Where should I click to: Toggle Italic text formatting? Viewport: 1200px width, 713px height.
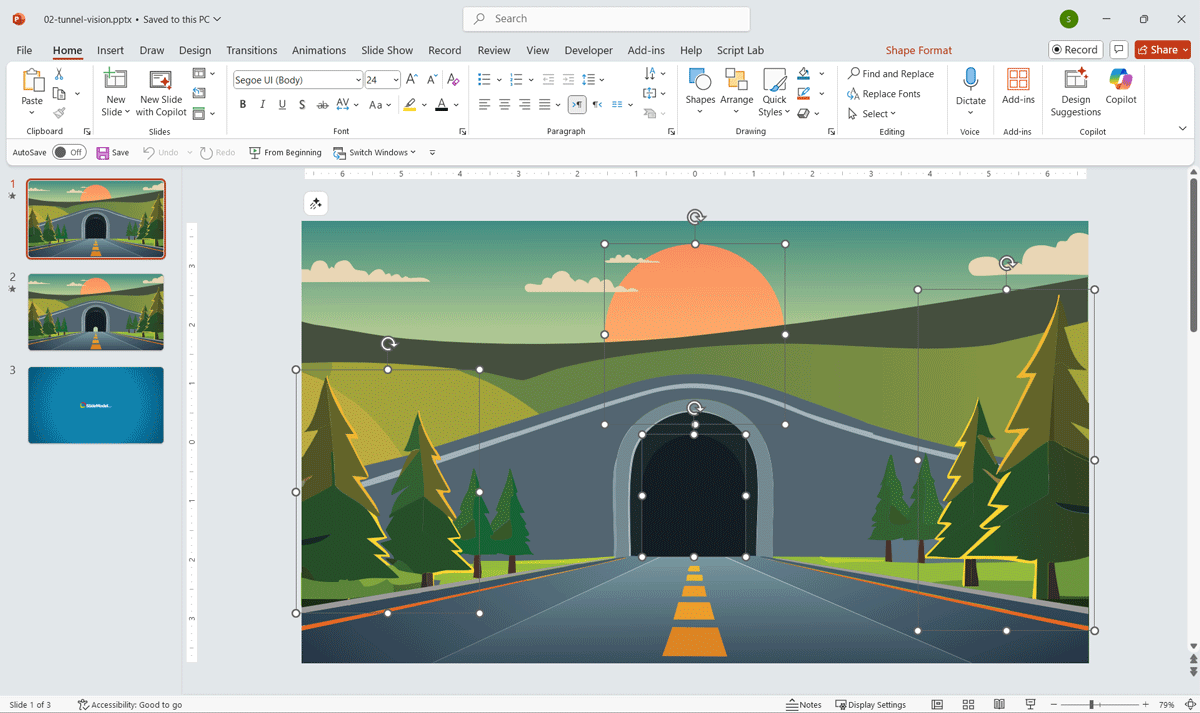click(x=262, y=105)
